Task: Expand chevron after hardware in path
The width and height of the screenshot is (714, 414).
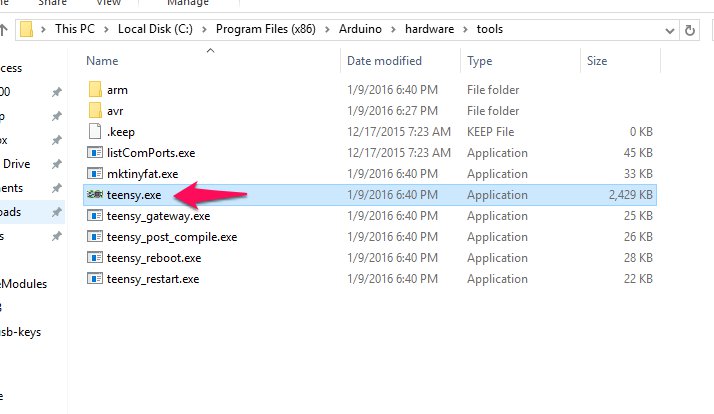Action: [x=465, y=30]
